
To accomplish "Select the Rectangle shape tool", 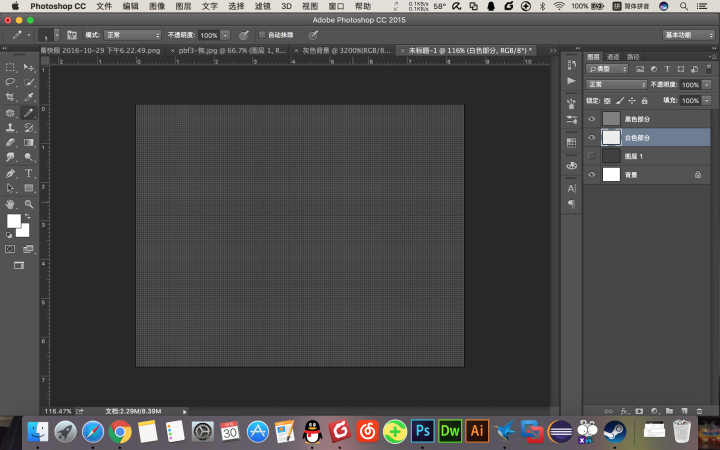I will click(x=28, y=188).
